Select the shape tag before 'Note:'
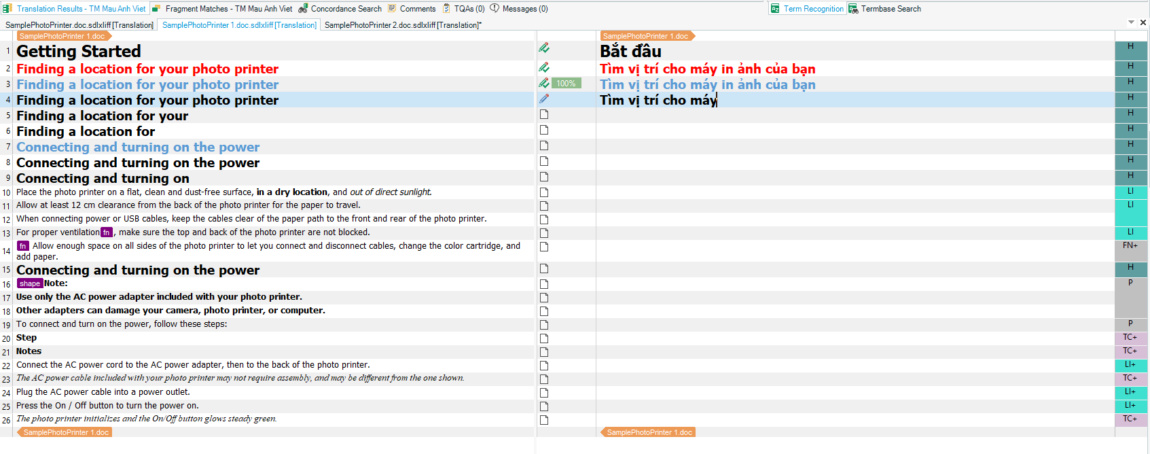The image size is (1150, 454). tap(30, 283)
